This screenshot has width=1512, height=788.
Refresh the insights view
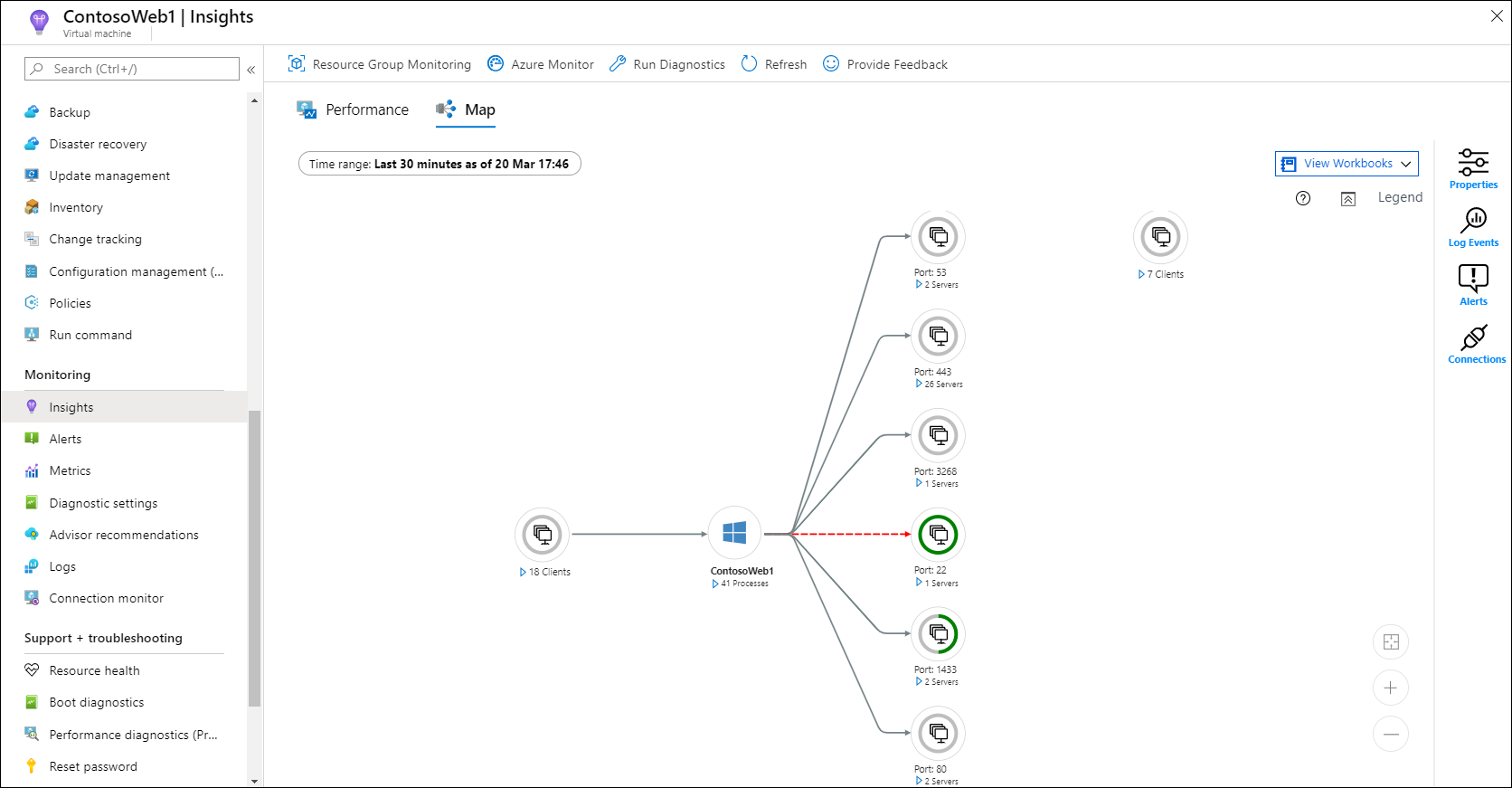774,64
